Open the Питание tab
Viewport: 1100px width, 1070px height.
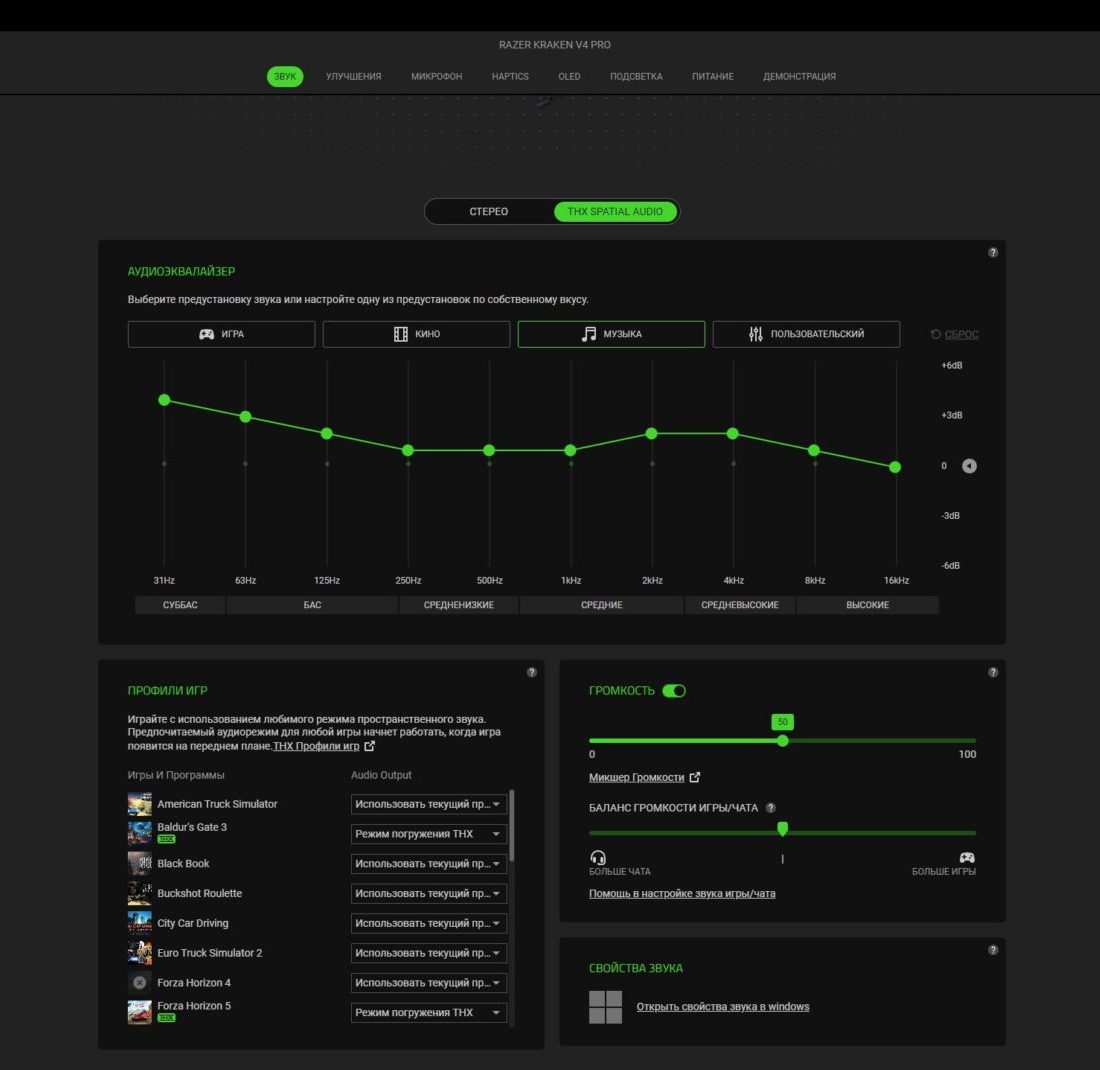pyautogui.click(x=713, y=76)
